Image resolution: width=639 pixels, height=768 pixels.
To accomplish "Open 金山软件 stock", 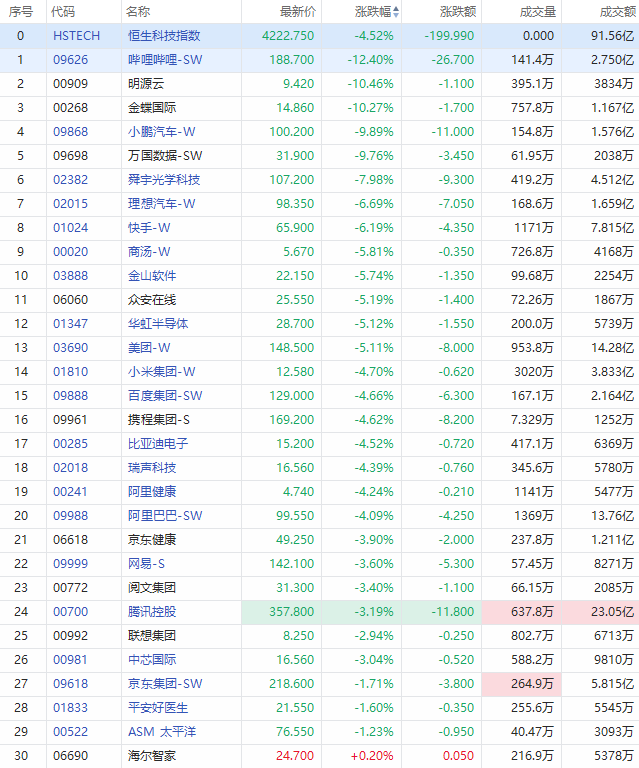I will click(152, 276).
